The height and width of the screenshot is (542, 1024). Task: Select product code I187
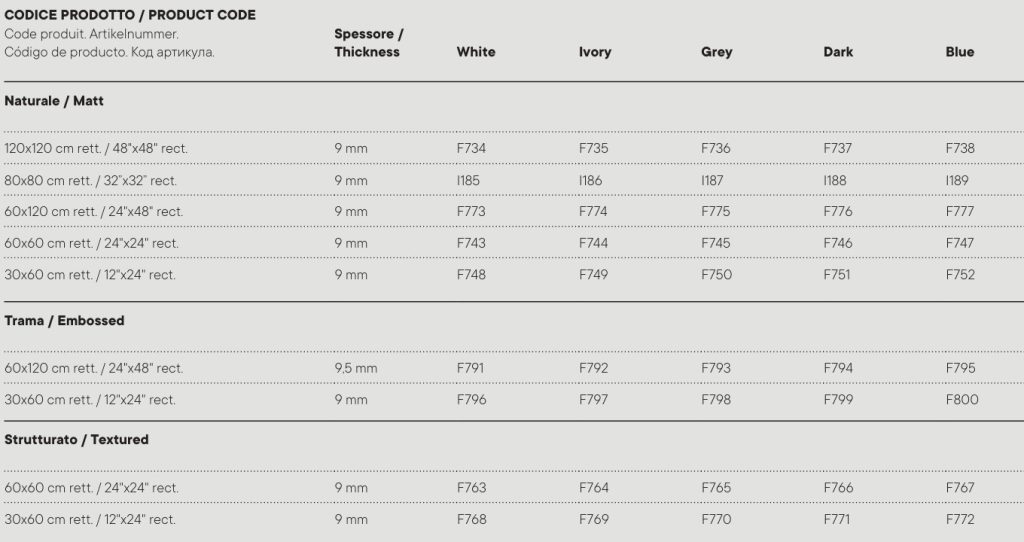point(713,181)
